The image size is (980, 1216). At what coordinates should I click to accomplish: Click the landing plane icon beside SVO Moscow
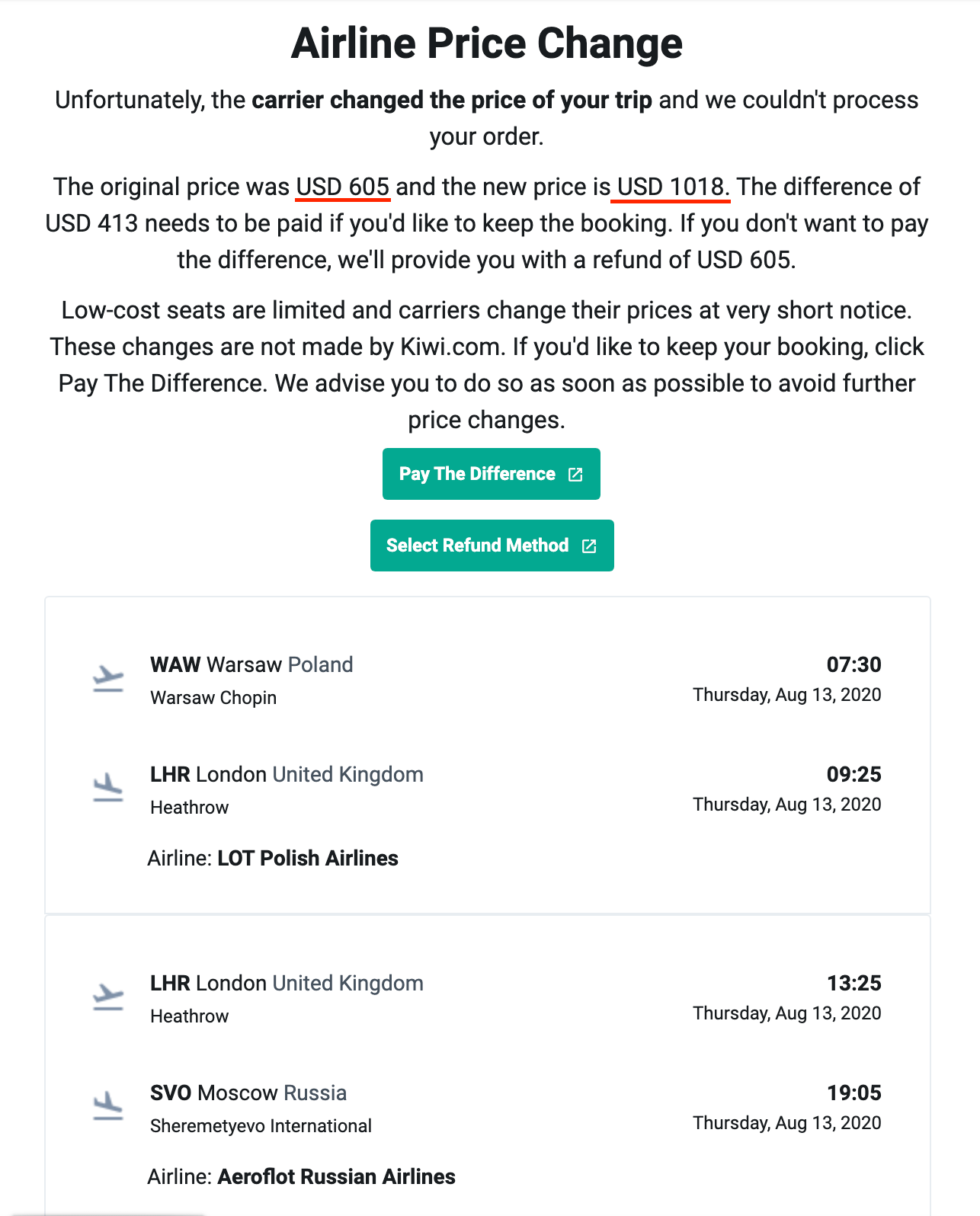tap(108, 1106)
